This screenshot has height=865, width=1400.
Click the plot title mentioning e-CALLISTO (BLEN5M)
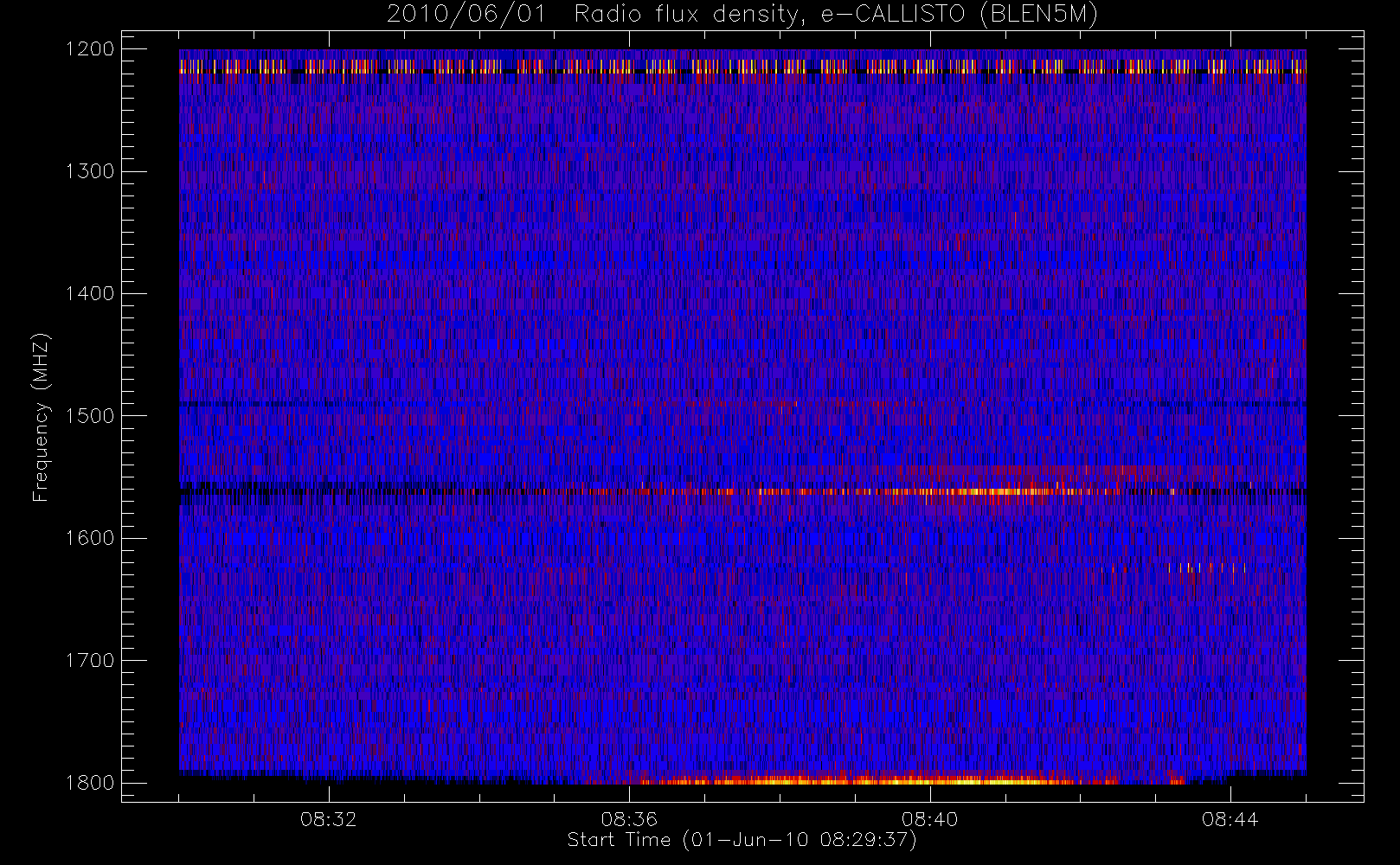(742, 15)
